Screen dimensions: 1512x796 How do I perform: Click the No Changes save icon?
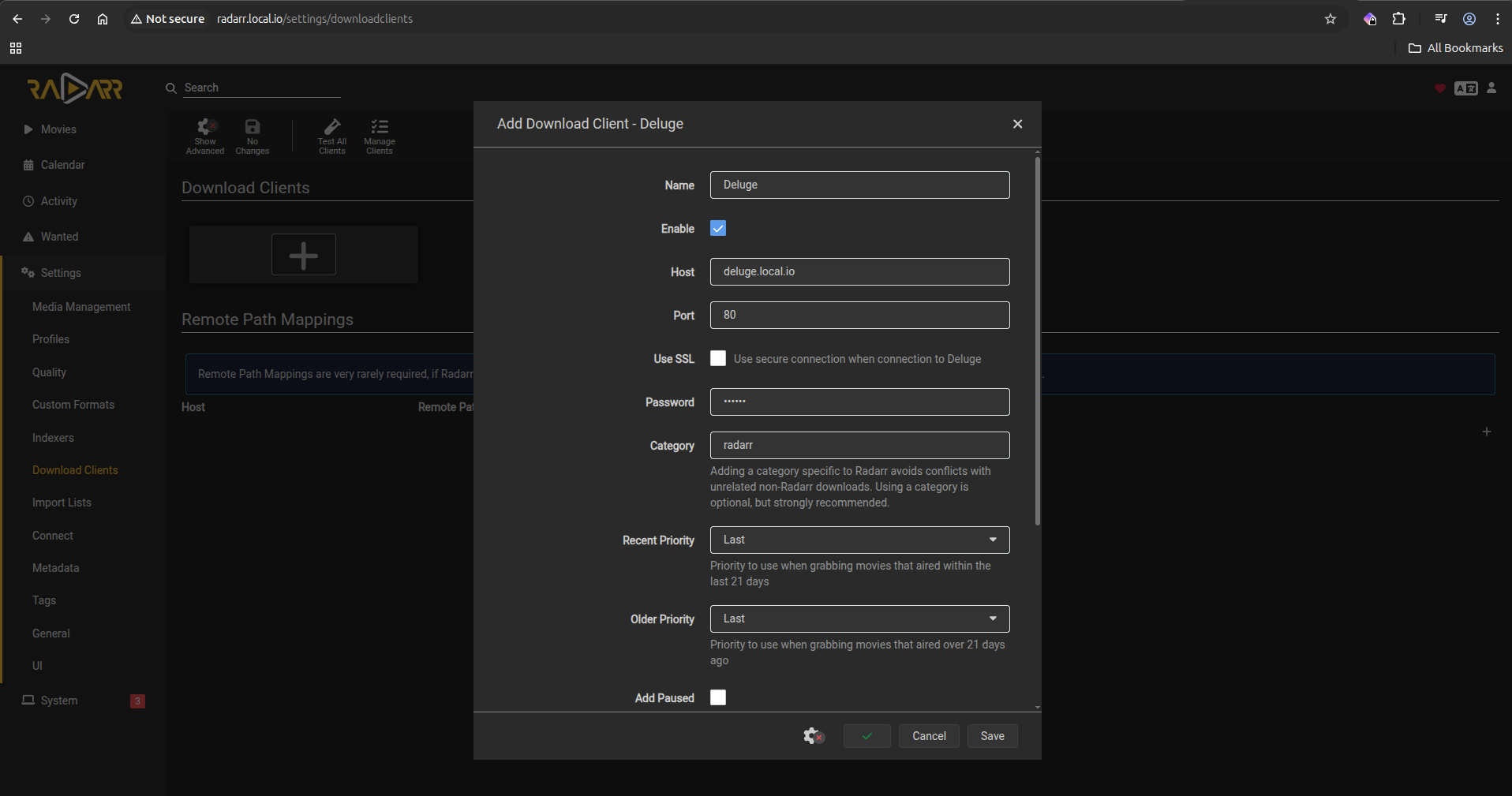point(253,136)
